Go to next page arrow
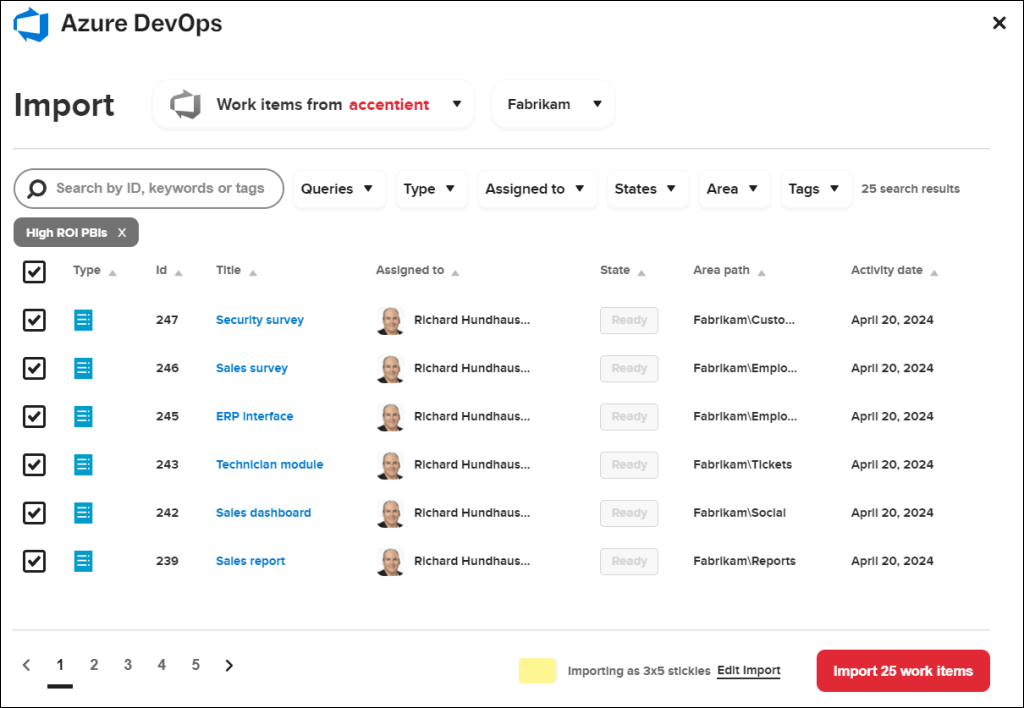 [x=229, y=665]
